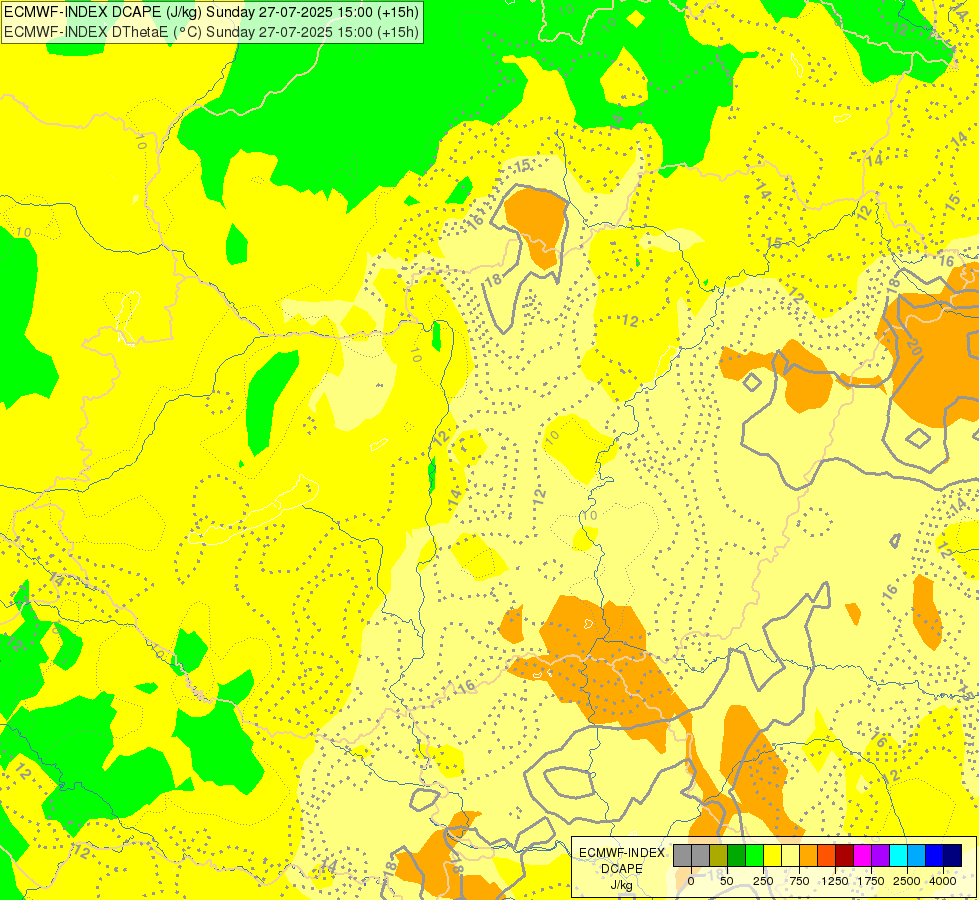Click the DThetaE title line in the header
This screenshot has width=979, height=900.
211,32
